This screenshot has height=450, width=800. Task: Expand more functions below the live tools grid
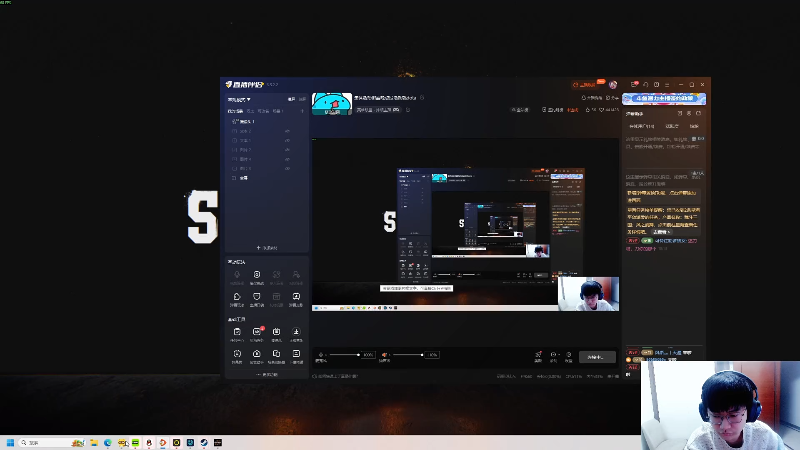[267, 374]
